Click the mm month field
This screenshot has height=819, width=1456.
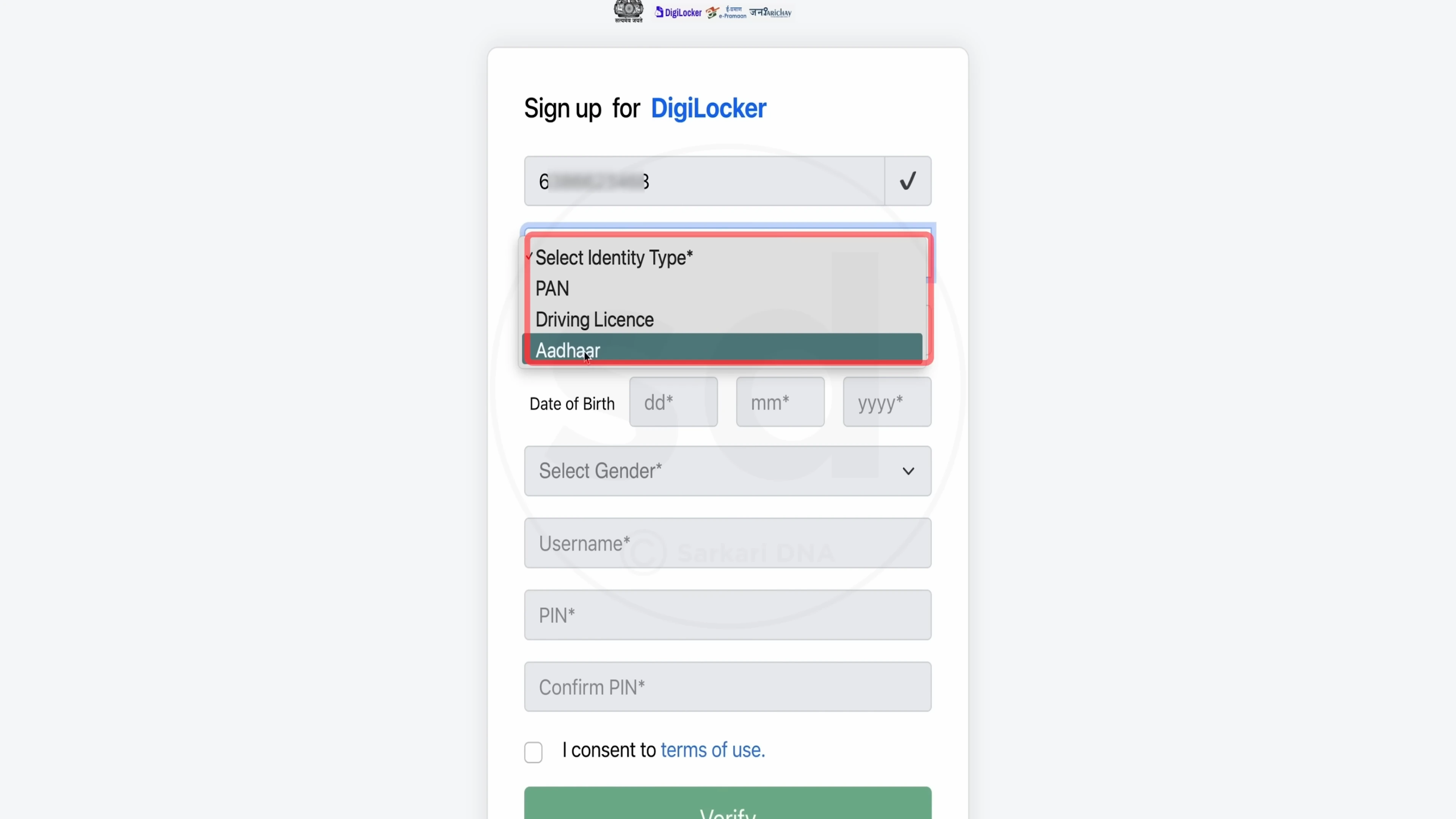tap(780, 402)
